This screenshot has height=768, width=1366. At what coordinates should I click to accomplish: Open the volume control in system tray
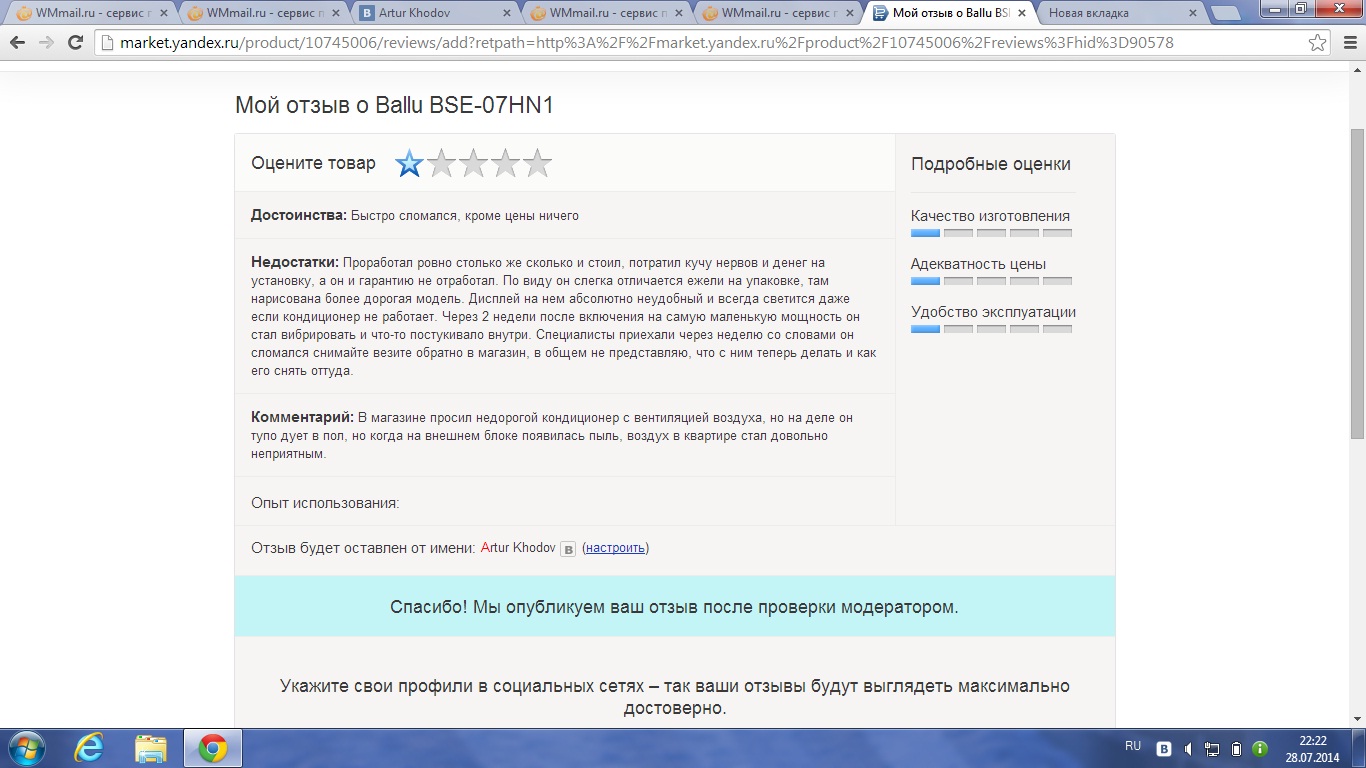tap(1188, 748)
